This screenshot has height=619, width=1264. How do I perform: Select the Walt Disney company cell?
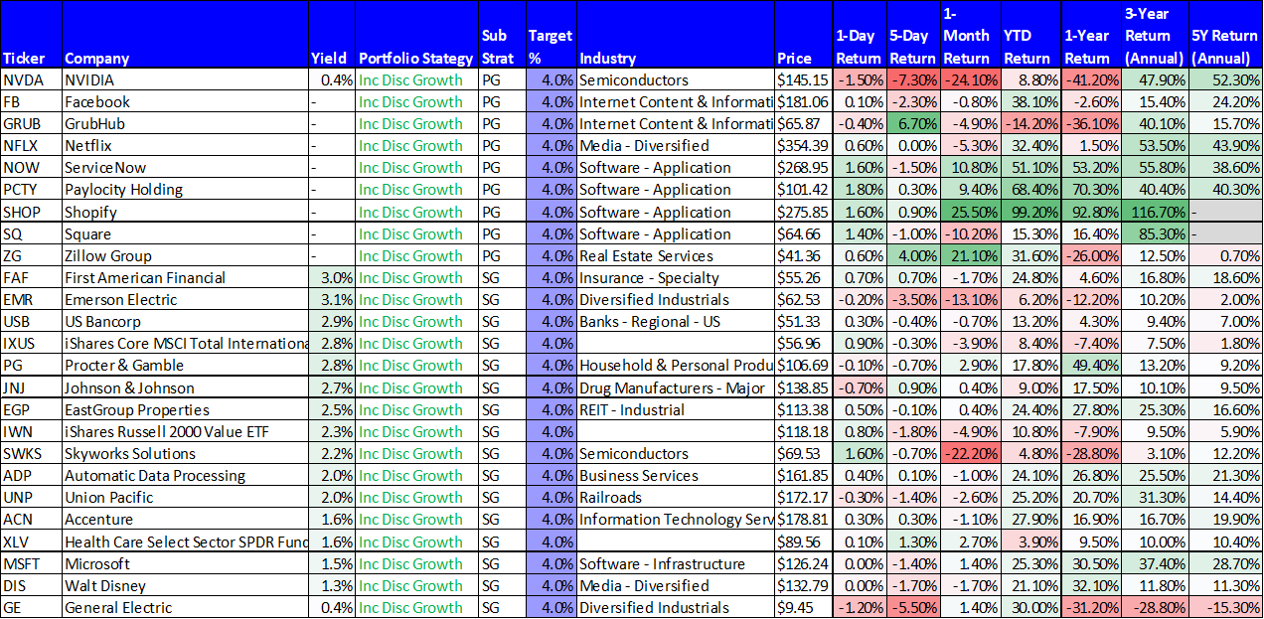(x=185, y=586)
